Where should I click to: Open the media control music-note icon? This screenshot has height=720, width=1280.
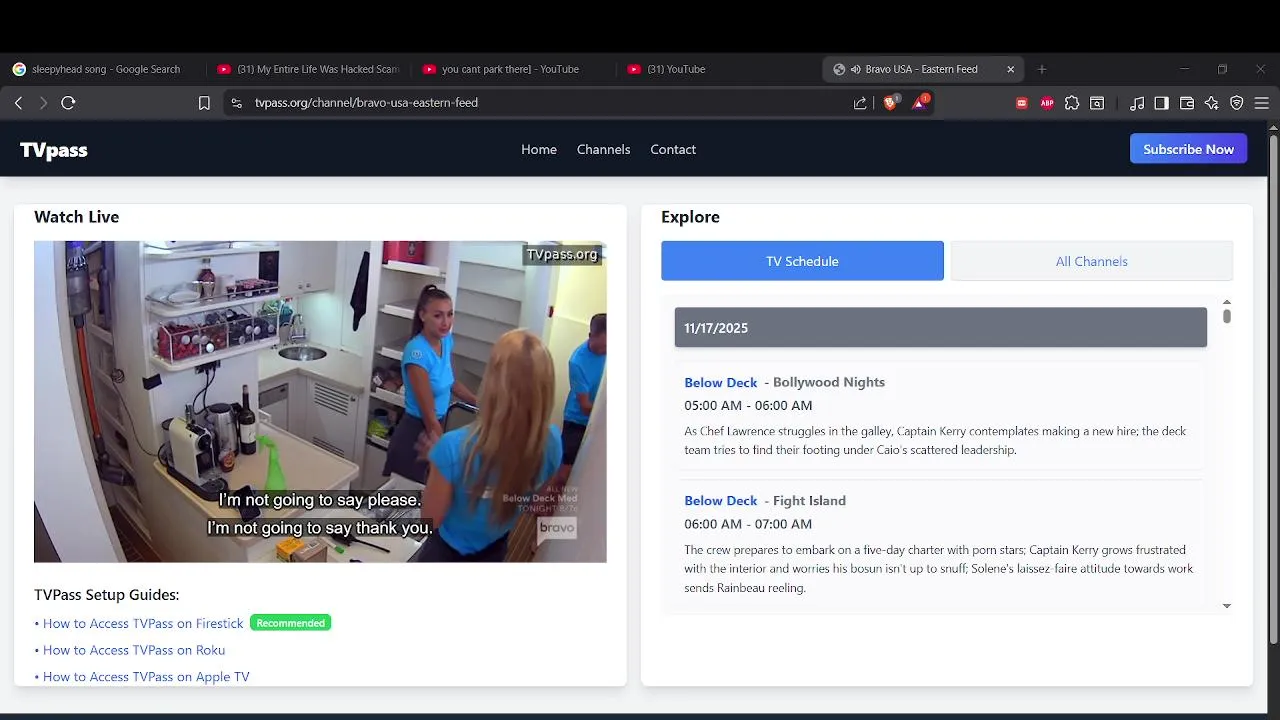pos(1137,103)
